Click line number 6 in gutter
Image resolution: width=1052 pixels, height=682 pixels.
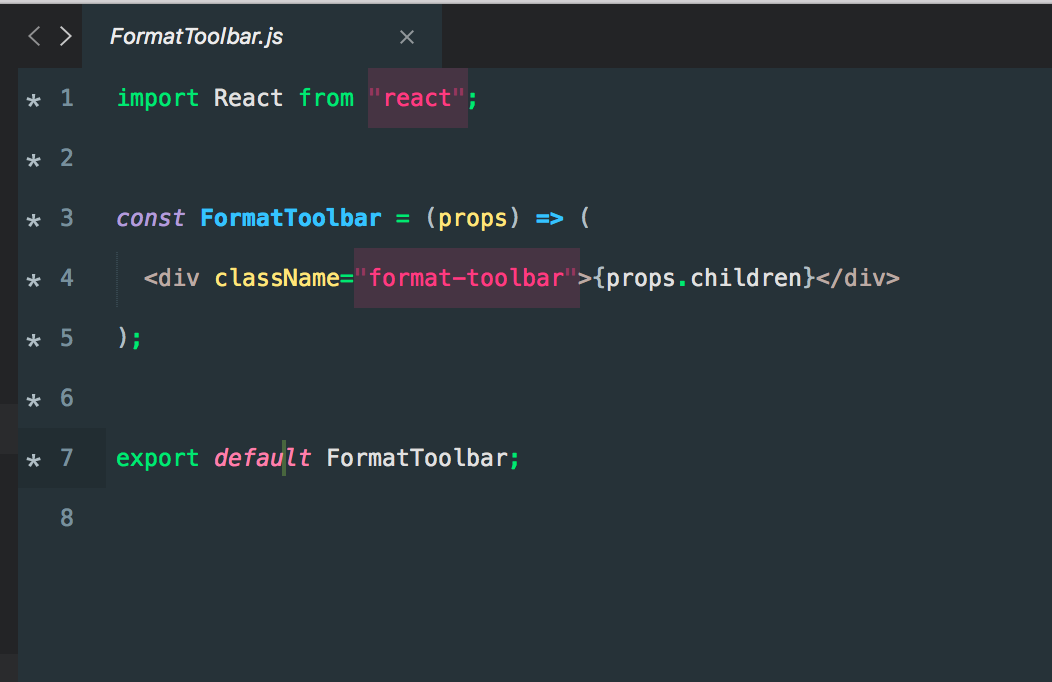(x=66, y=398)
